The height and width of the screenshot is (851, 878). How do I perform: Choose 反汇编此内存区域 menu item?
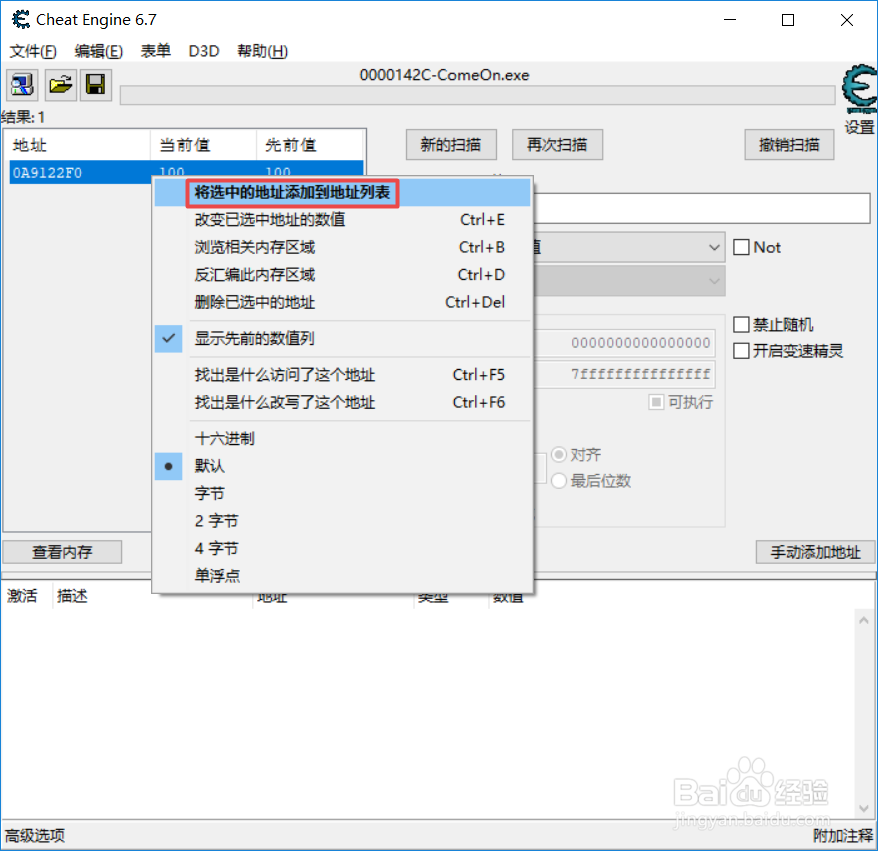[x=343, y=275]
